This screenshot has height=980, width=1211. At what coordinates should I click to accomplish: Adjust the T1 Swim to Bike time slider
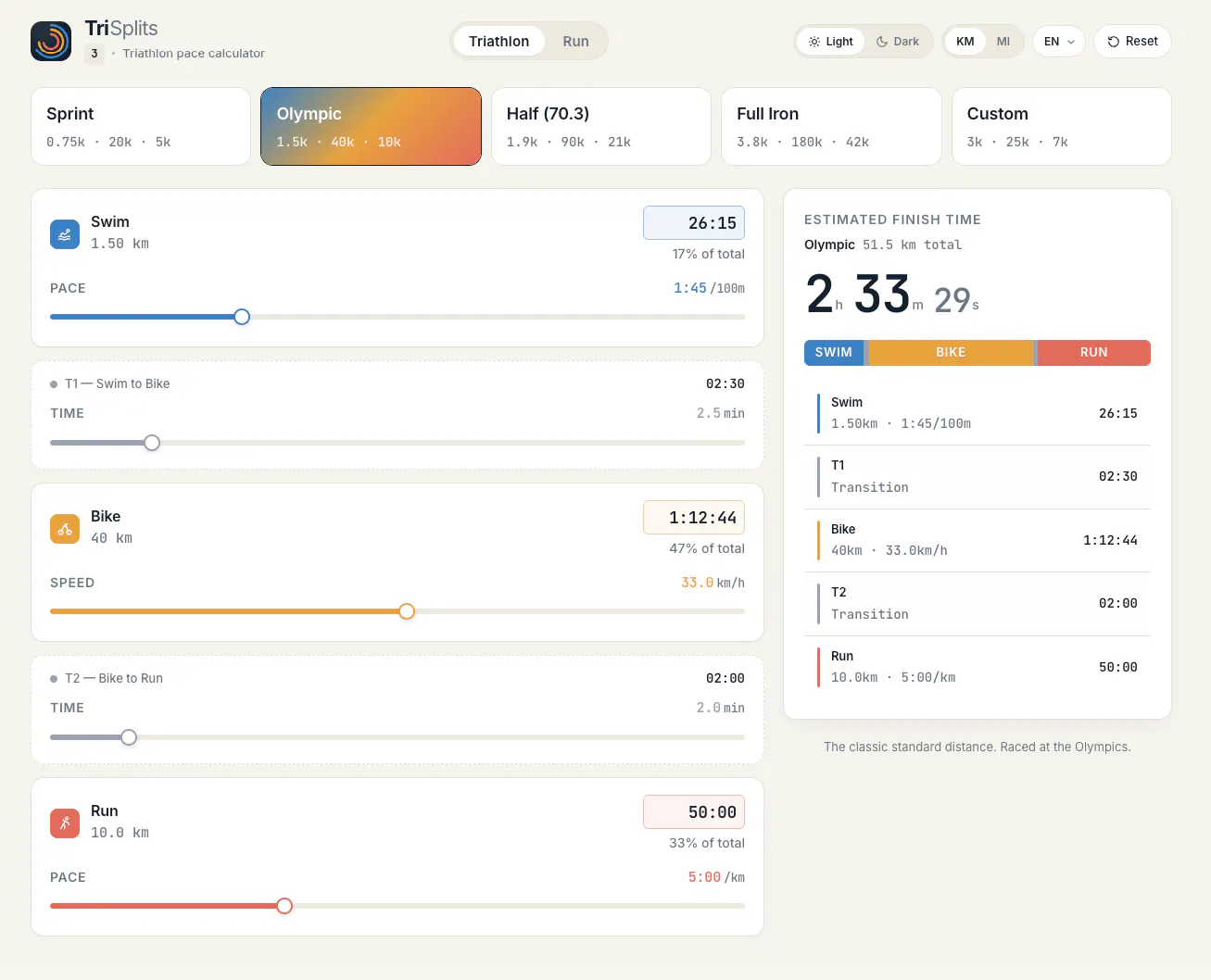(152, 443)
